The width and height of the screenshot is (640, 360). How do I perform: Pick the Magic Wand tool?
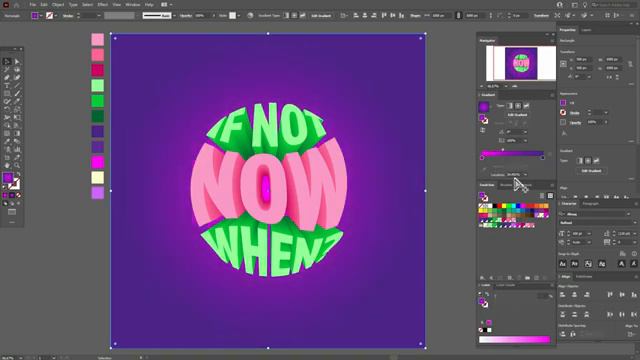7,70
